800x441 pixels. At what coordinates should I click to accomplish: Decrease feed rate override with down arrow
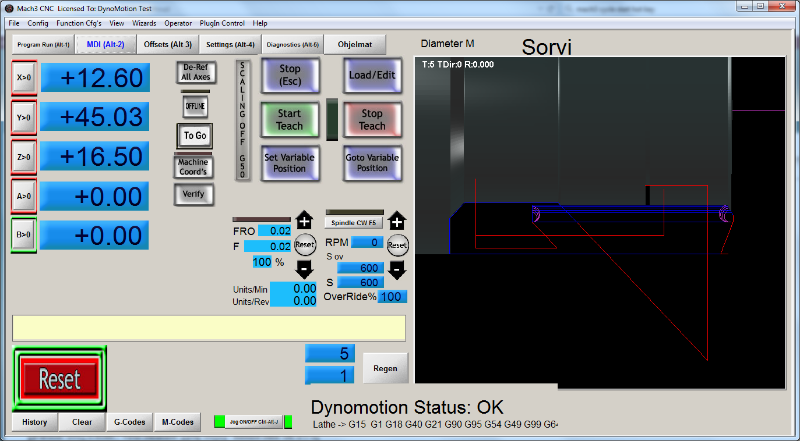[304, 267]
